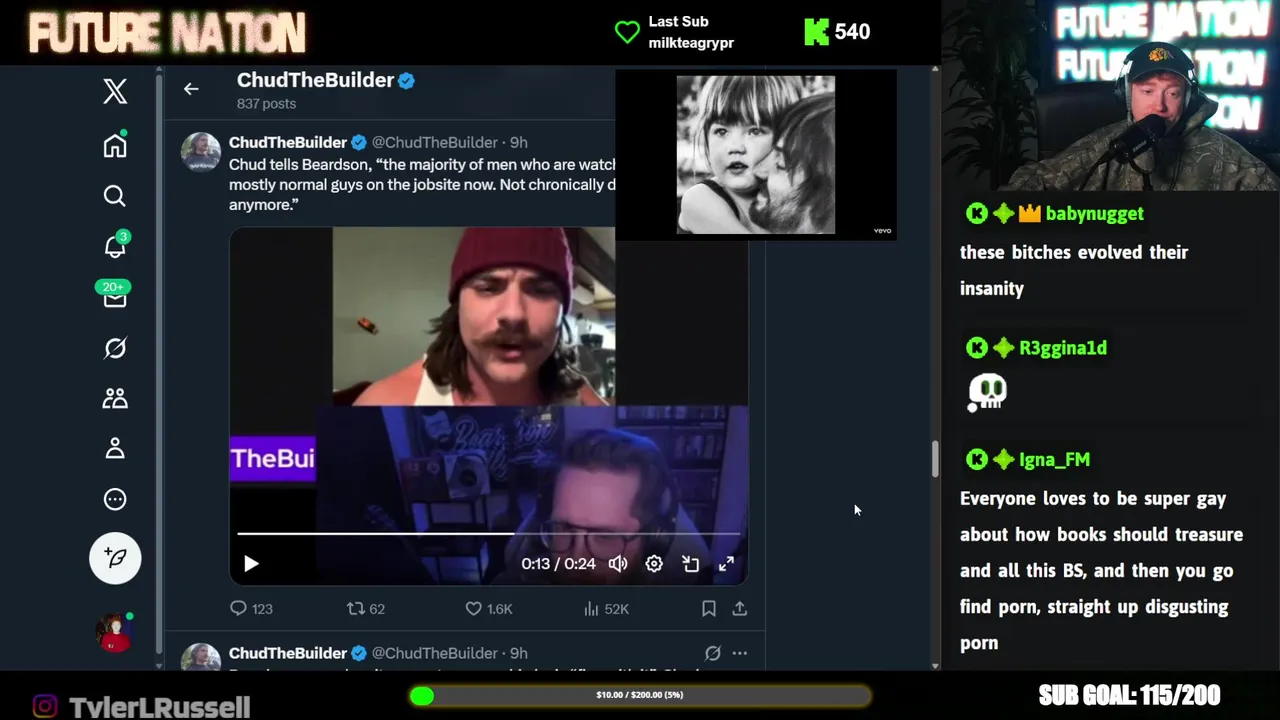
Task: Open Grok action on second post
Action: coord(712,653)
